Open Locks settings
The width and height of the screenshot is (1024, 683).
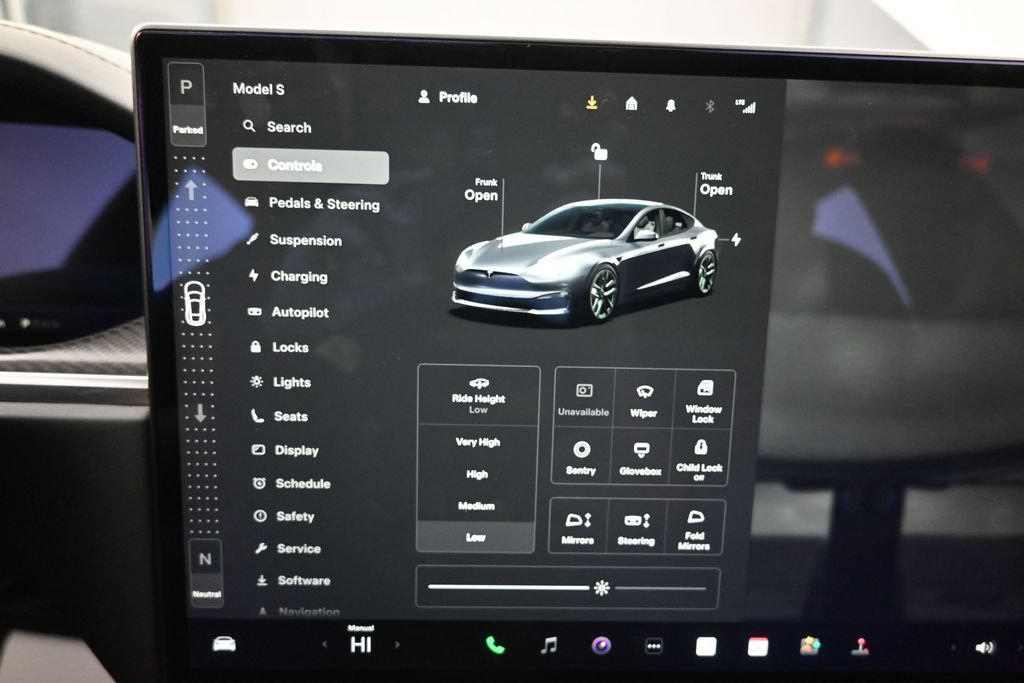click(x=279, y=347)
